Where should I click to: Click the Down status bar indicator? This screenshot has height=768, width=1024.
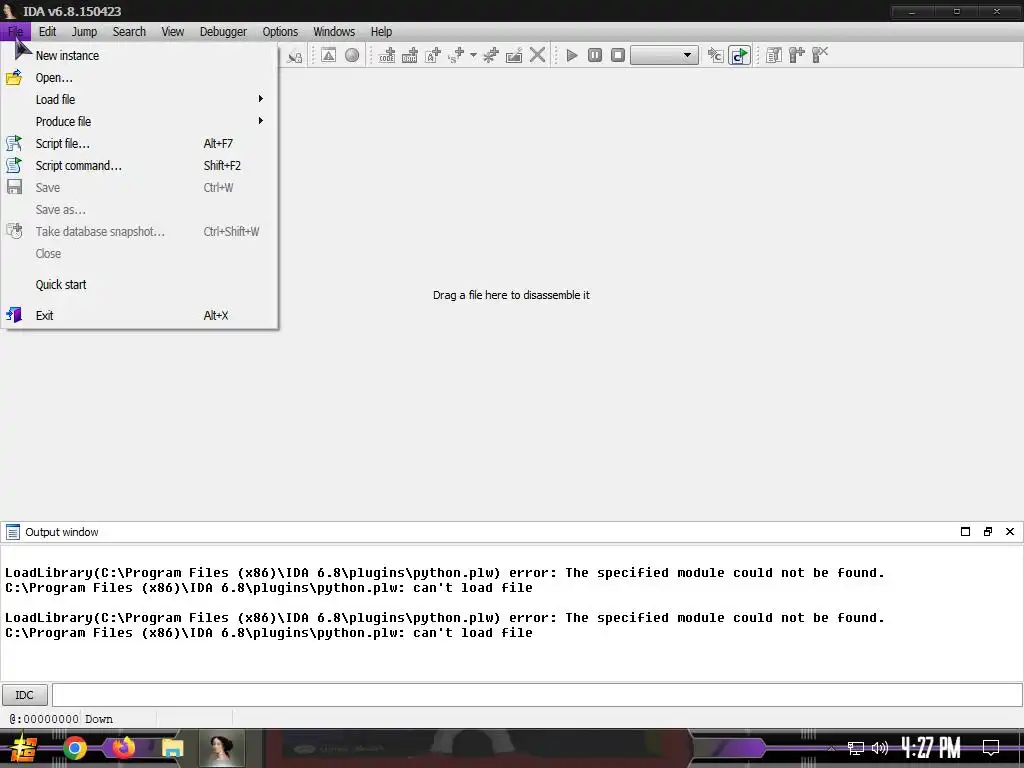pyautogui.click(x=99, y=719)
